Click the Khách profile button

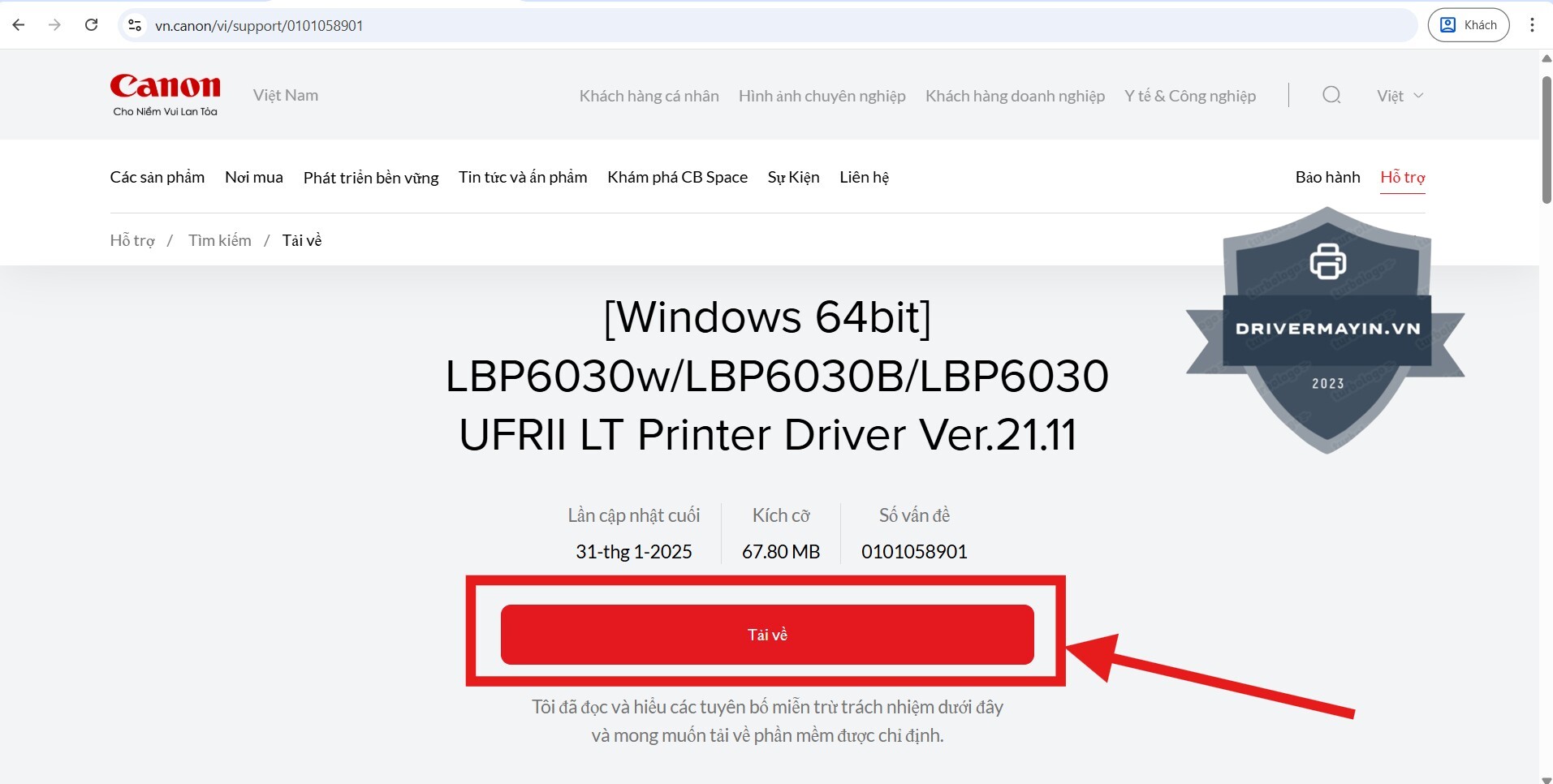[1469, 25]
